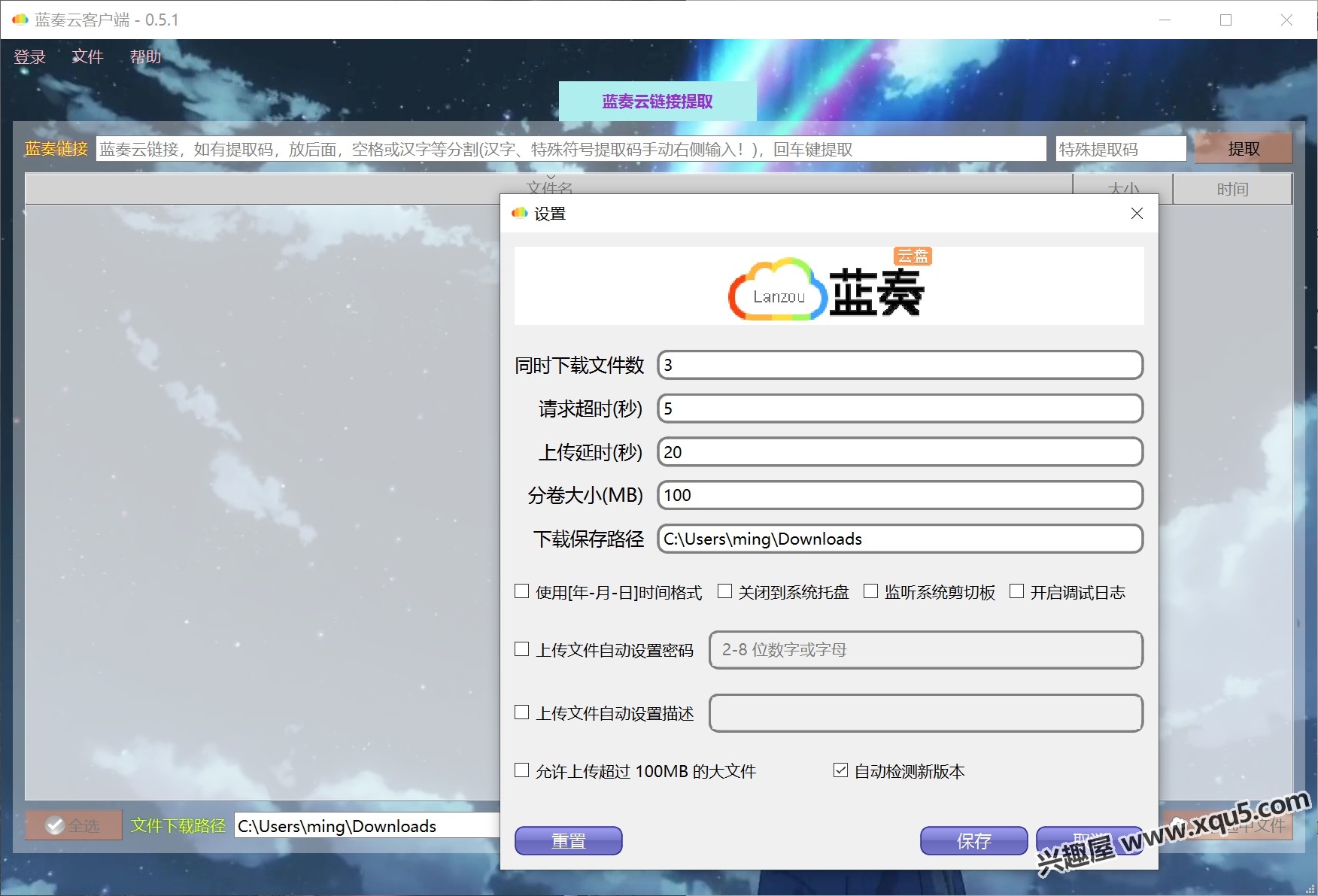This screenshot has height=896, width=1318.
Task: Enable 监听系统剪切板 checkbox
Action: pos(870,591)
